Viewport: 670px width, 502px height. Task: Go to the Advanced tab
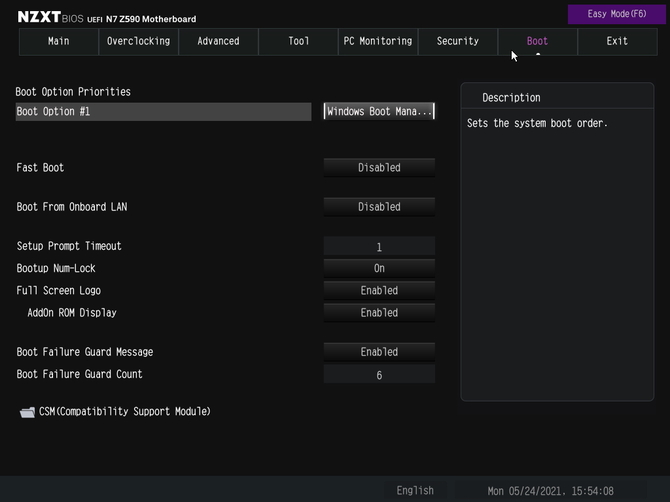[218, 41]
